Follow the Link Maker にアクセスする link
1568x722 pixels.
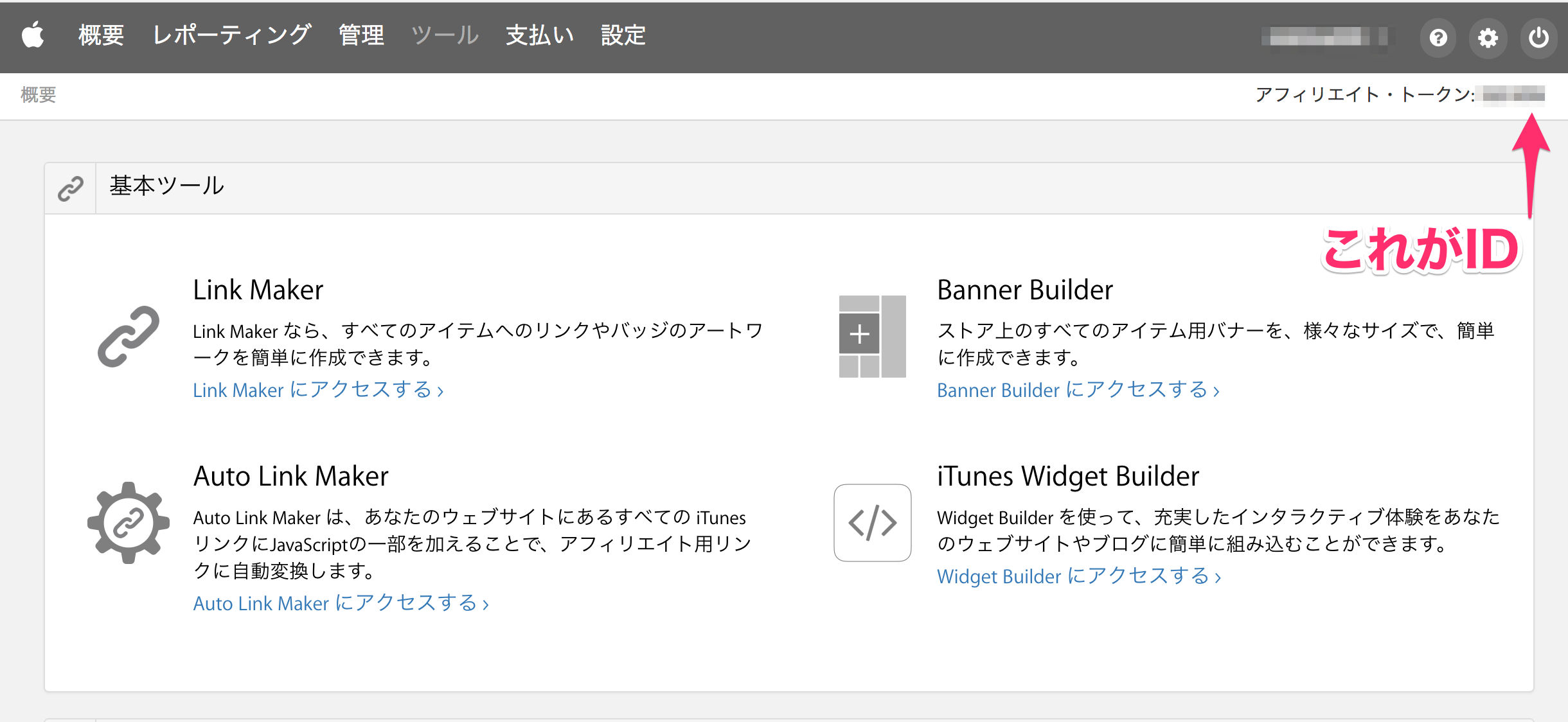[x=318, y=390]
